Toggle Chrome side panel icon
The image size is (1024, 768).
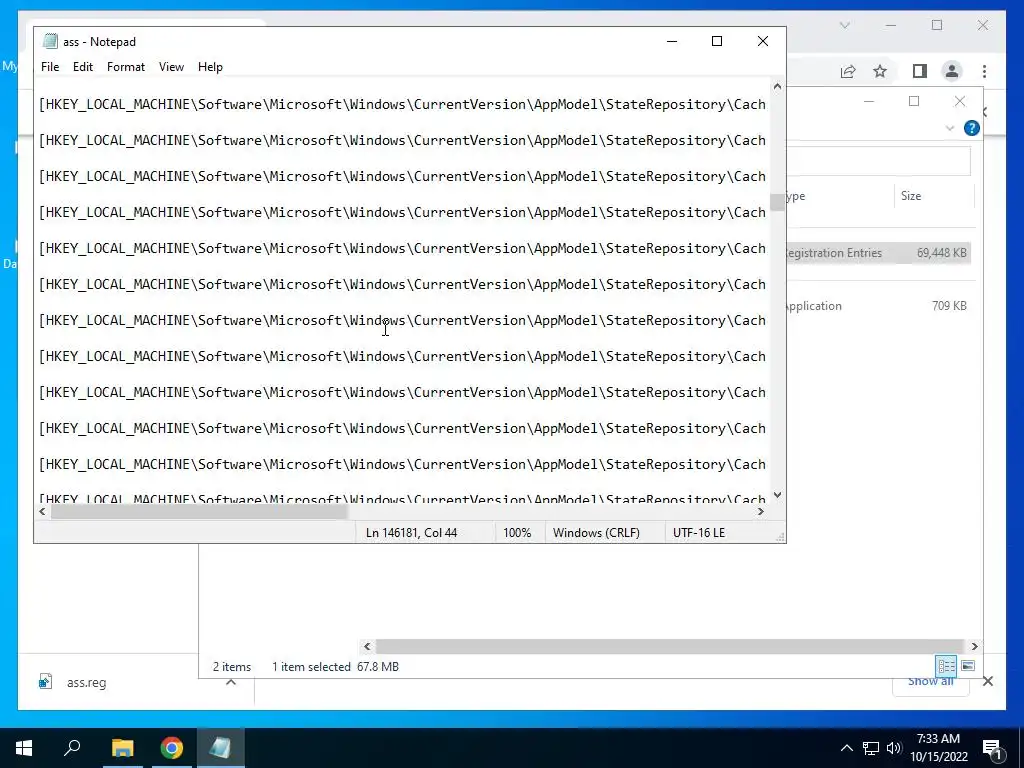(x=920, y=71)
